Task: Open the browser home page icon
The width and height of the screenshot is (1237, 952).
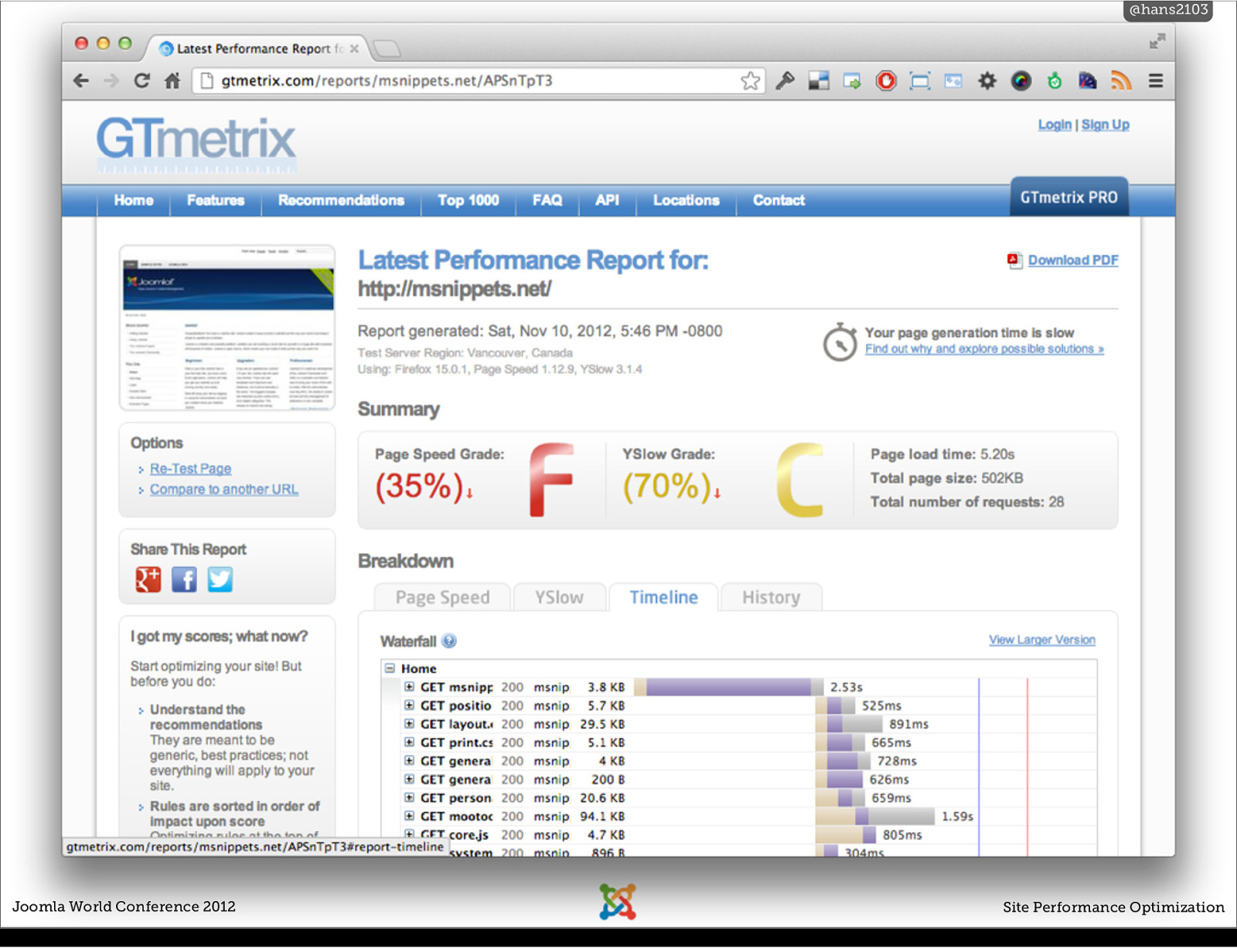Action: (172, 80)
